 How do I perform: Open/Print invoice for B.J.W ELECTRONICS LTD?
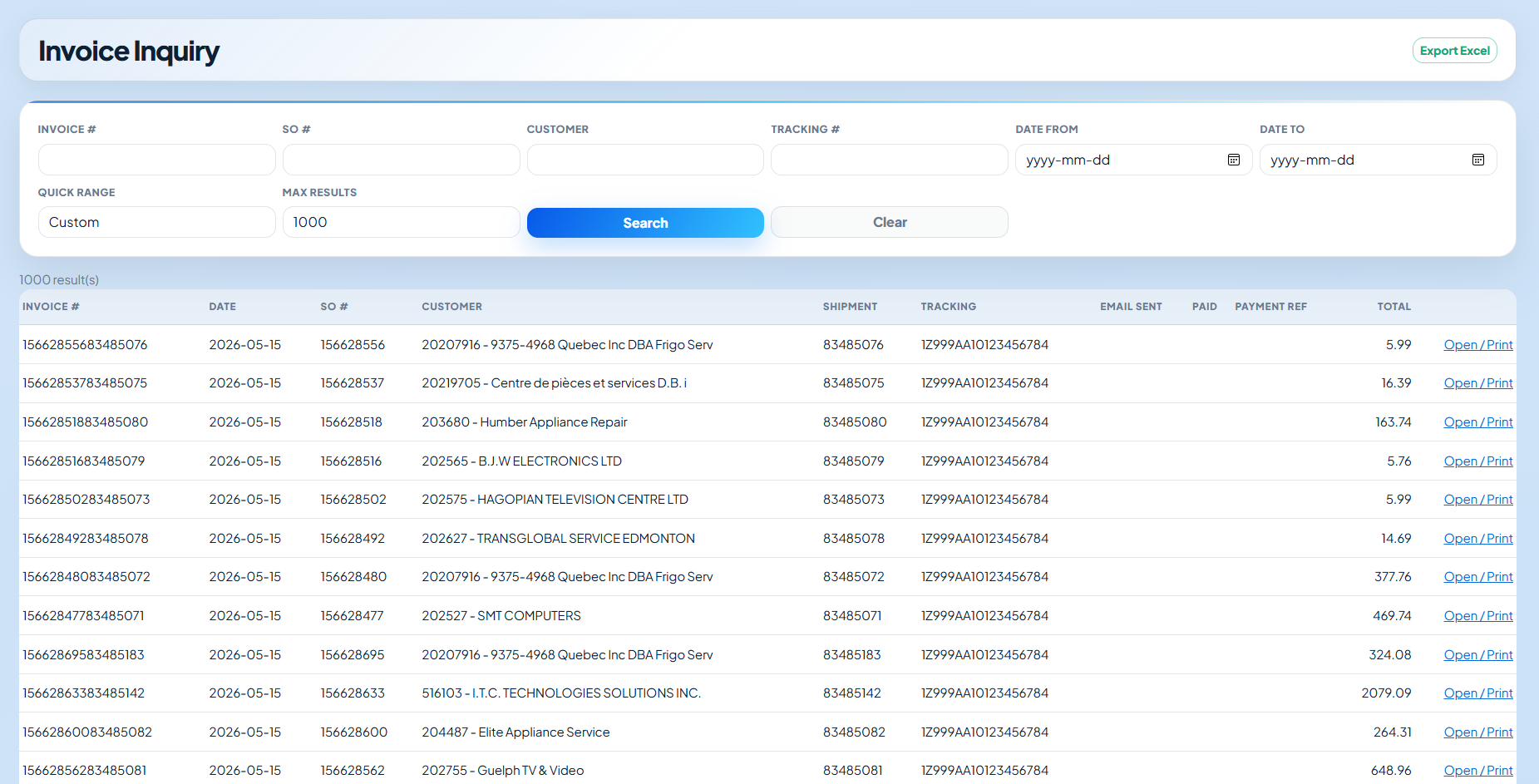1478,461
